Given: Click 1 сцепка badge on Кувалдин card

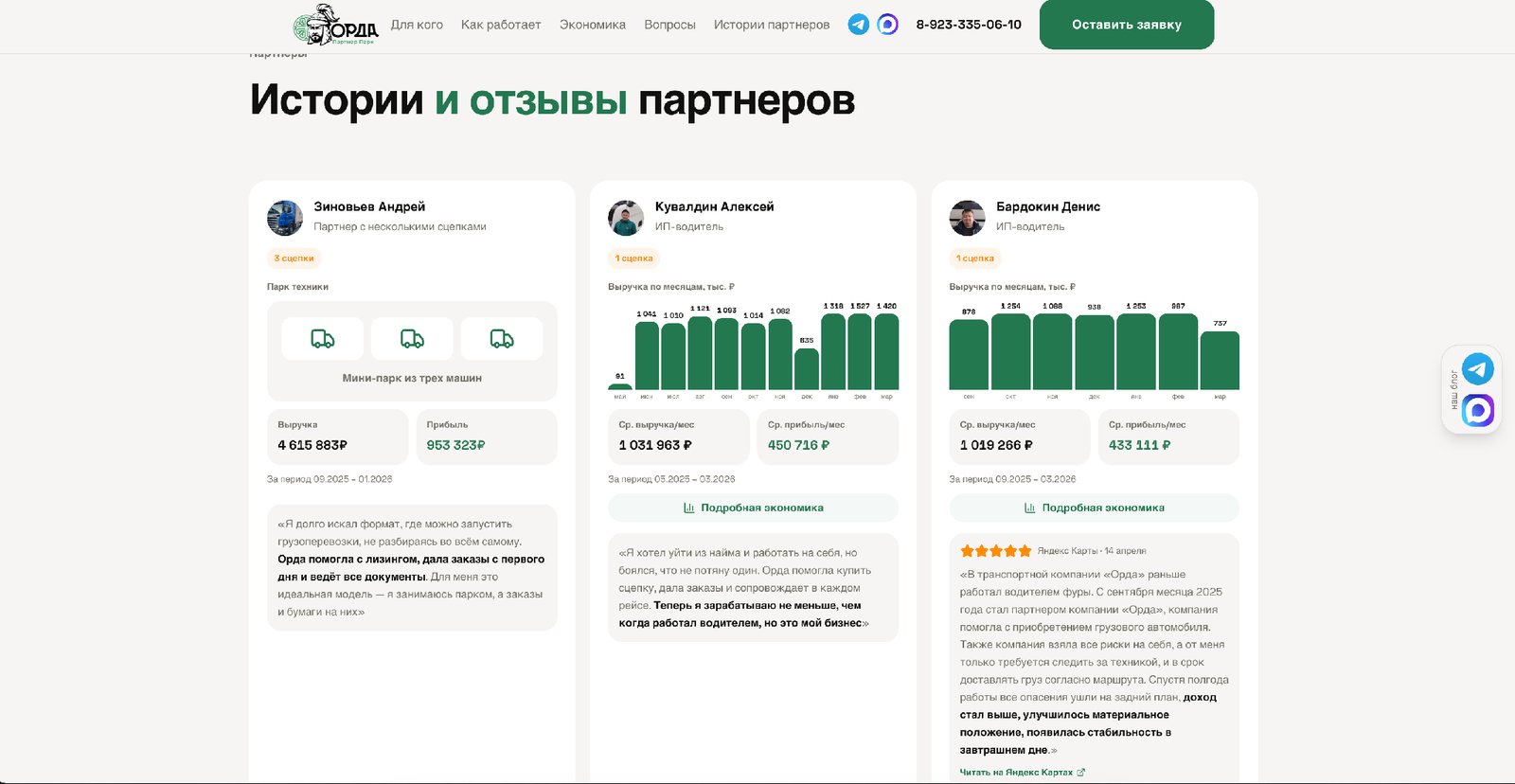Looking at the screenshot, I should [x=634, y=258].
